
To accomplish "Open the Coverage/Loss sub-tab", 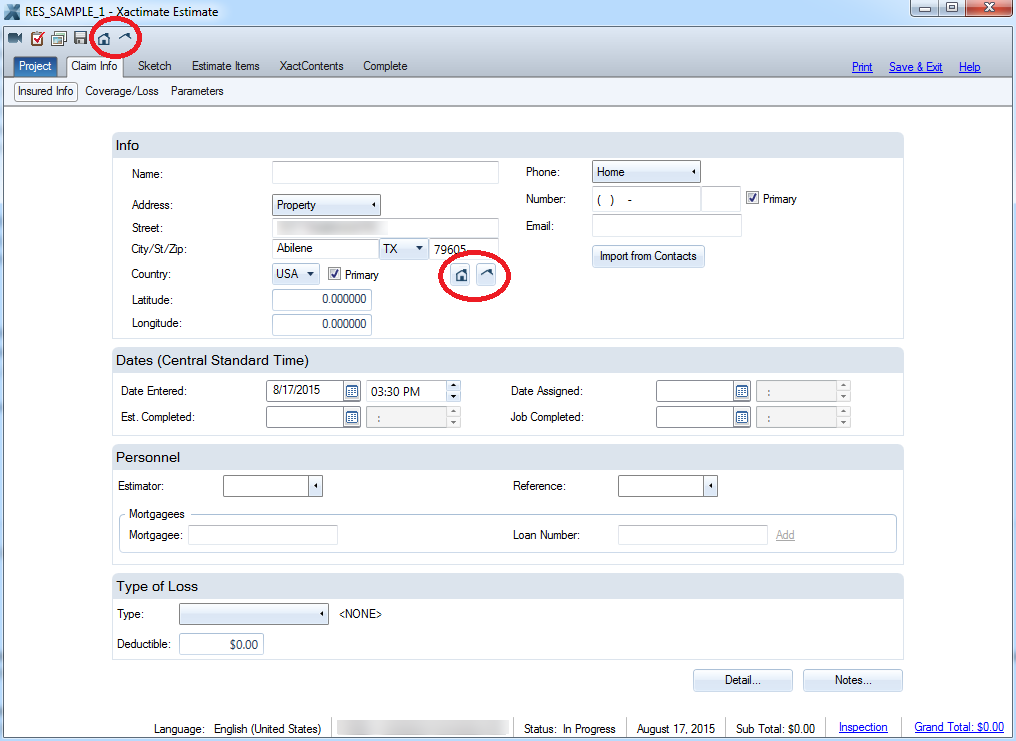I will 122,91.
